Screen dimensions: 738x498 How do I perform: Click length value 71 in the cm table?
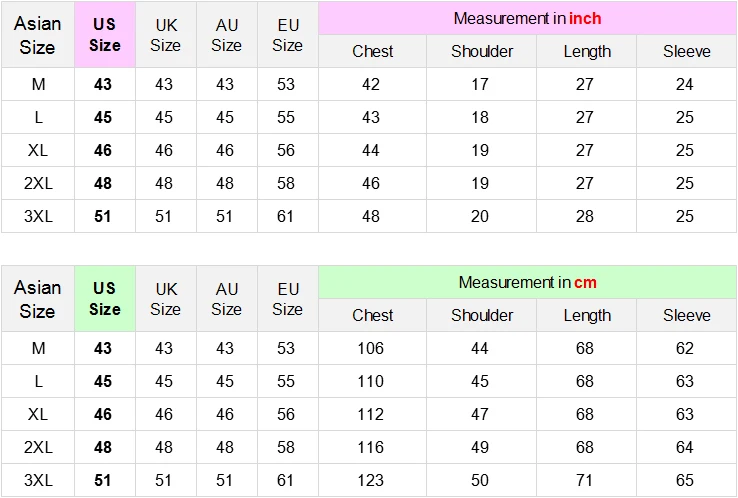tap(585, 480)
